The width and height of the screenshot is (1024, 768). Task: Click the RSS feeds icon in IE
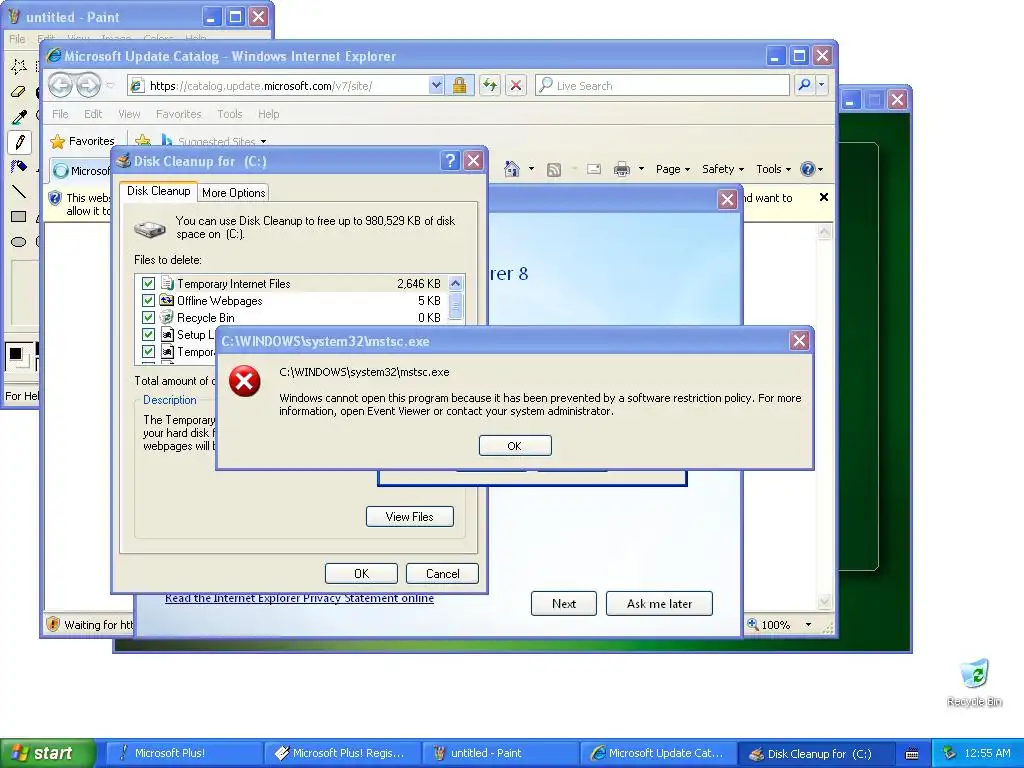coord(554,170)
